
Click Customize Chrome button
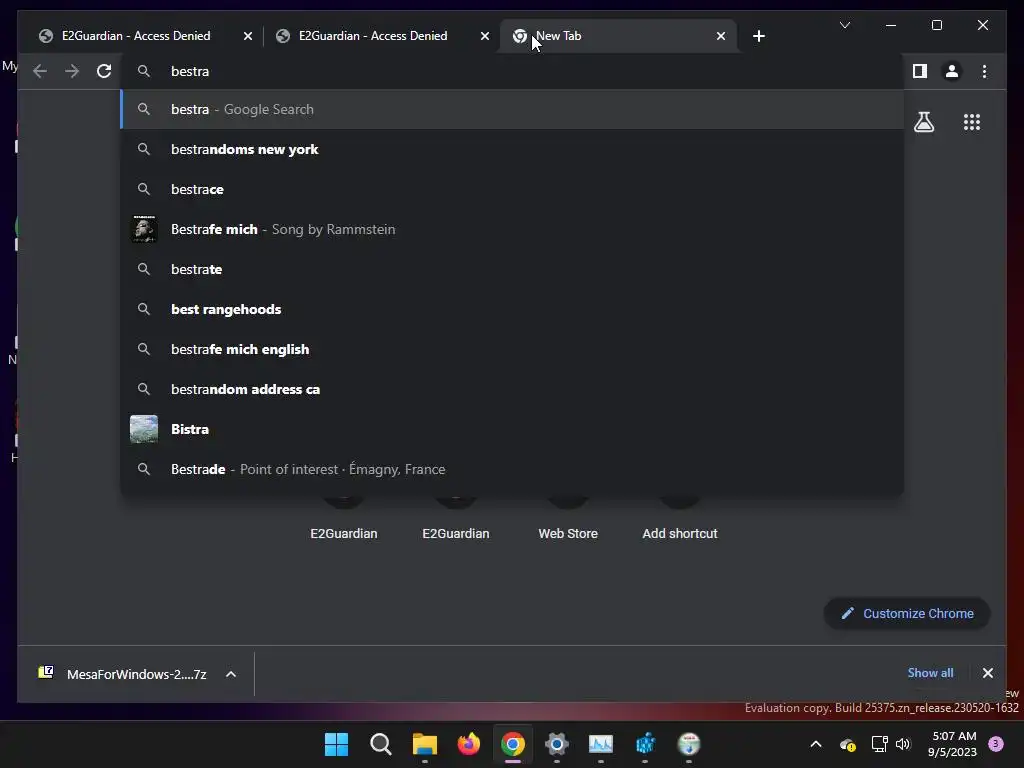click(907, 613)
